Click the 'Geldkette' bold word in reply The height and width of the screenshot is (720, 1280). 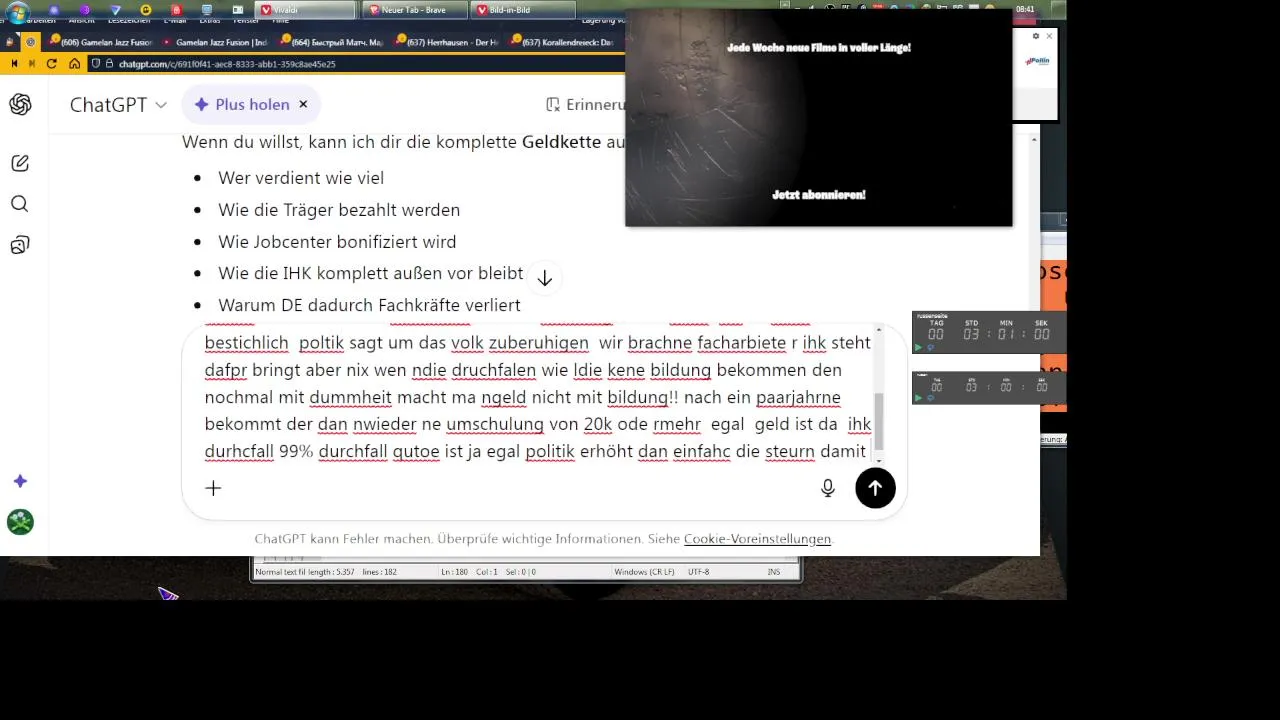point(562,142)
